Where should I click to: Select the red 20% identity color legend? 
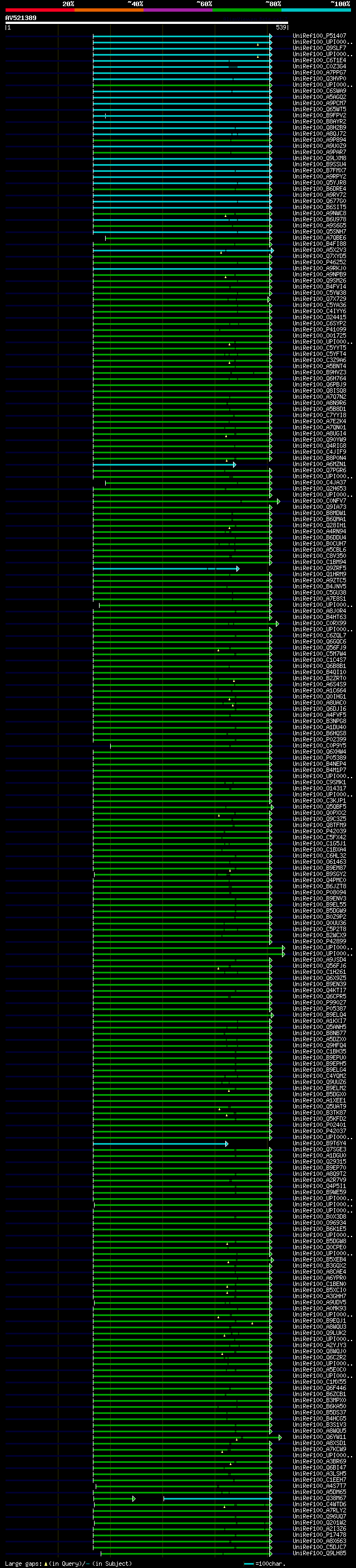point(39,10)
